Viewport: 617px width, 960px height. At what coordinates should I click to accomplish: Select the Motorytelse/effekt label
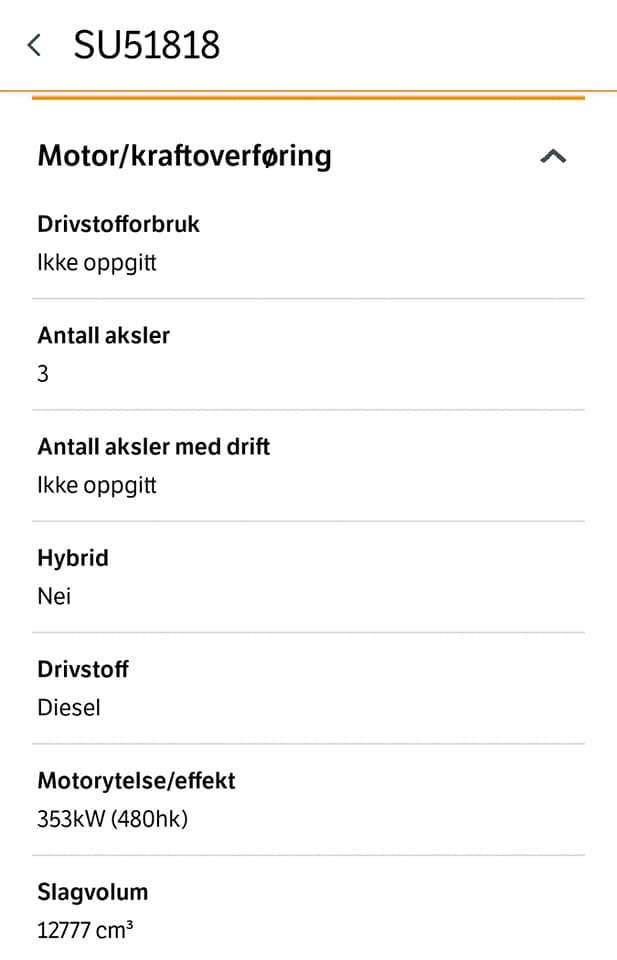[x=136, y=781]
